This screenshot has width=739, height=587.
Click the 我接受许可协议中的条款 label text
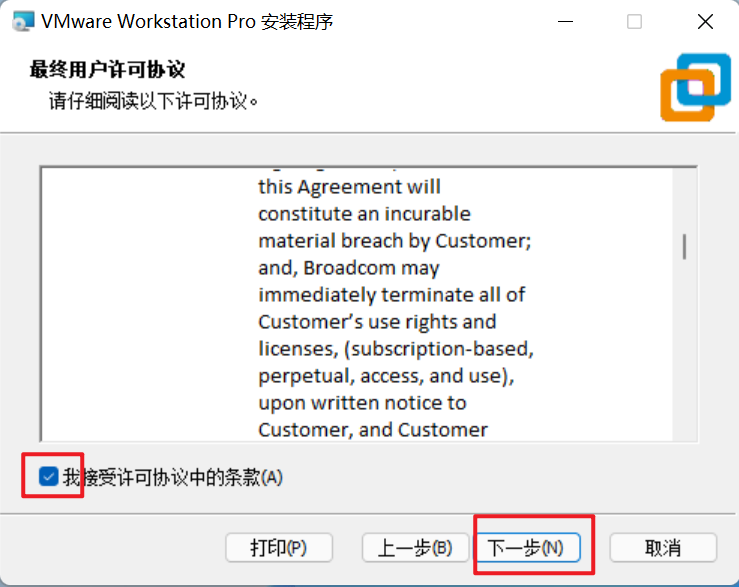coord(172,478)
